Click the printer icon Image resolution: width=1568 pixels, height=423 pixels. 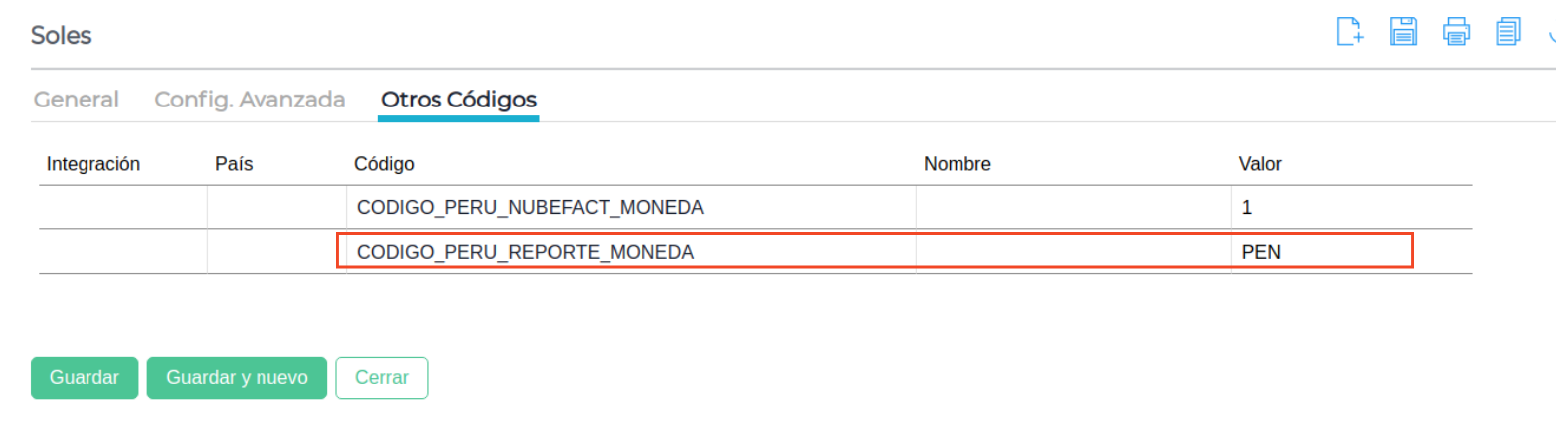coord(1456,32)
